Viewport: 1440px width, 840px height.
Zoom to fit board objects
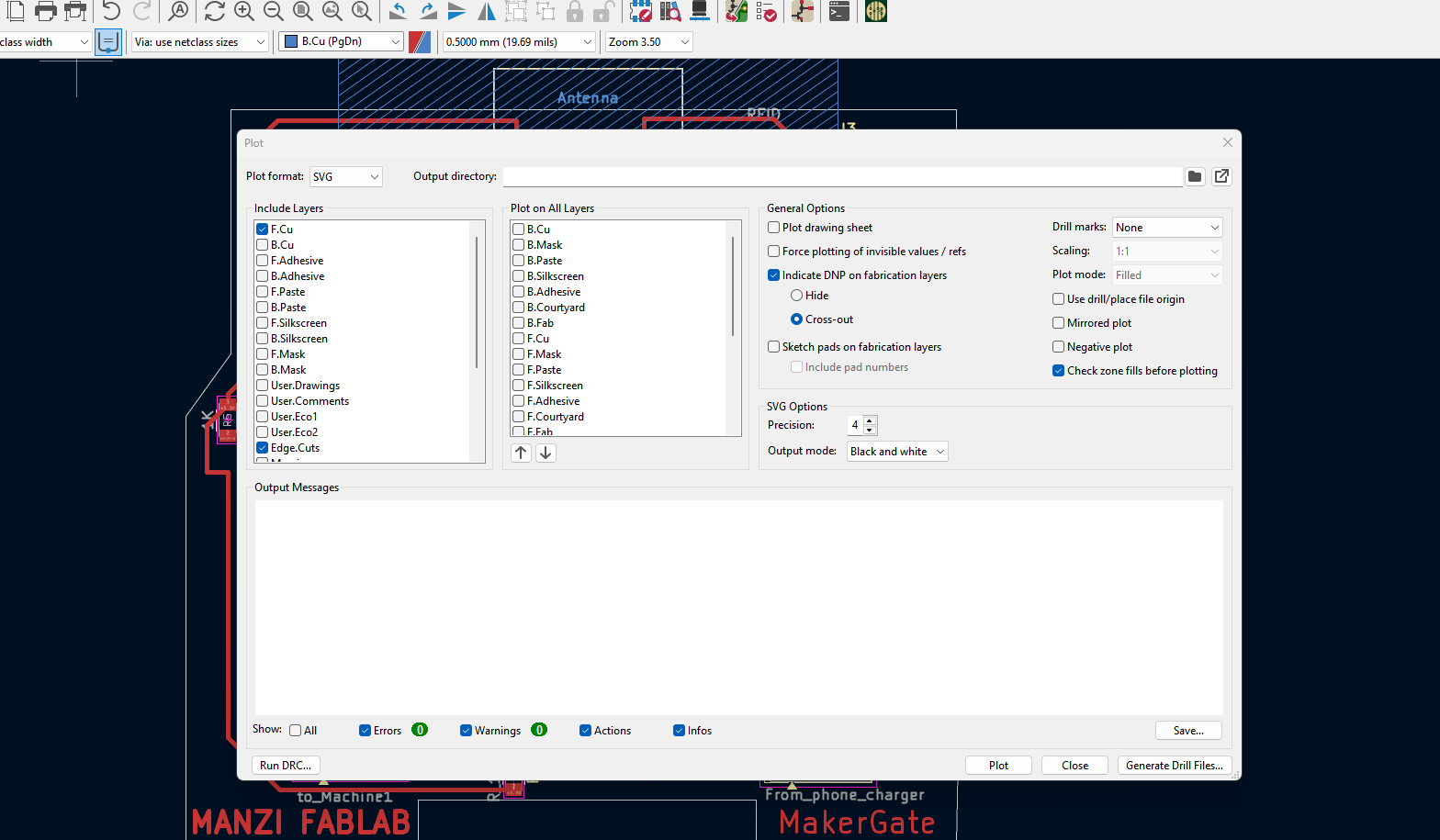coord(332,11)
